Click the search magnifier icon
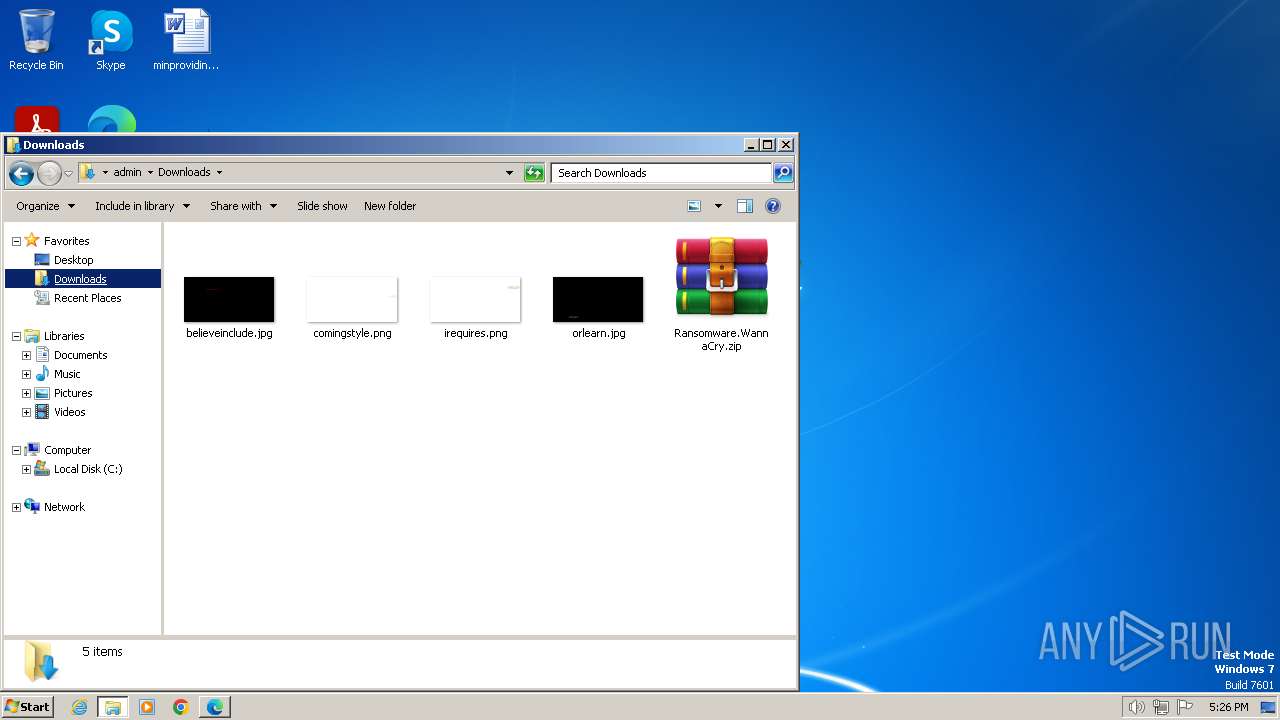 tap(783, 173)
